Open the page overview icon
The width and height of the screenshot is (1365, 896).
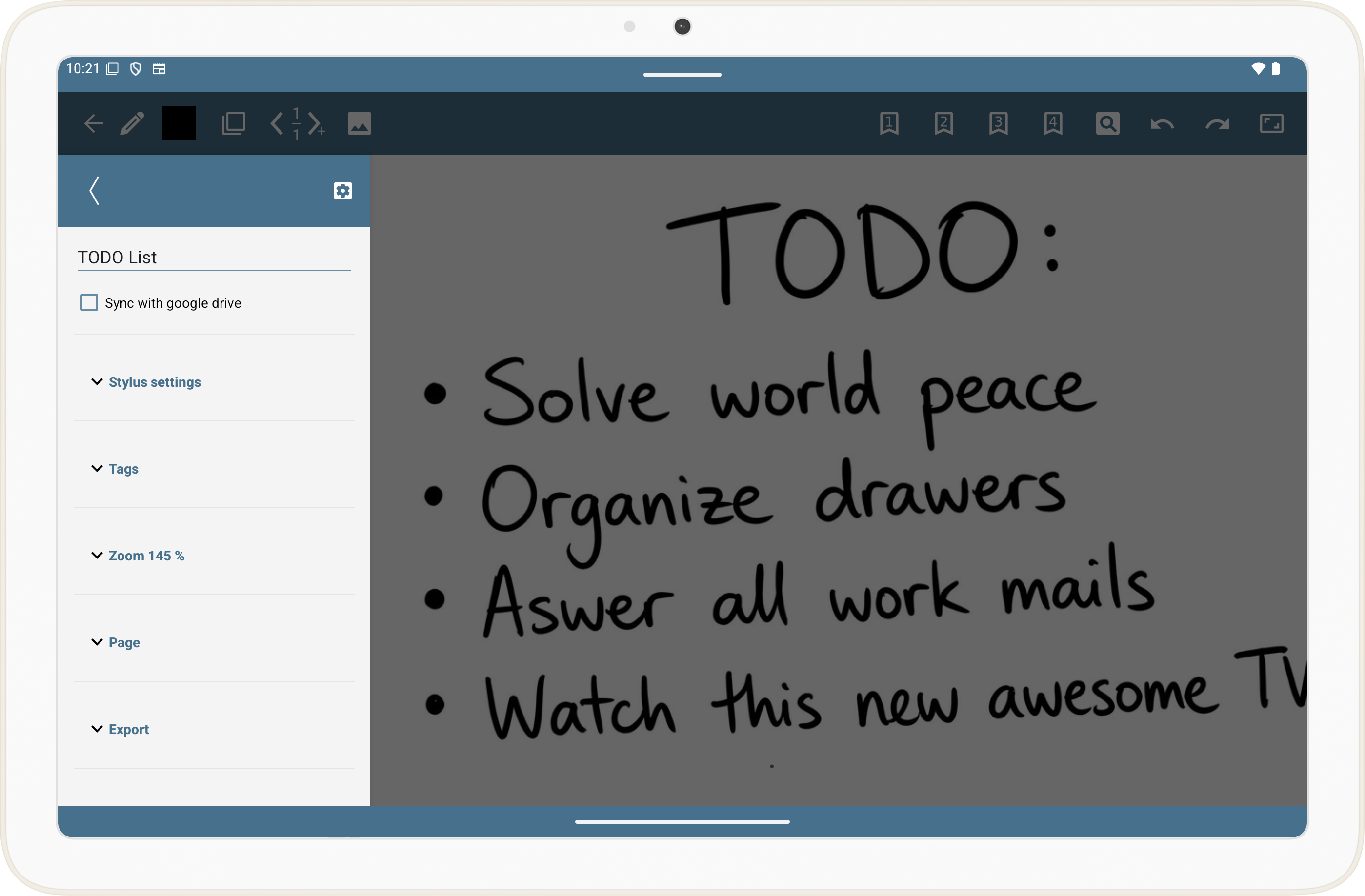233,123
